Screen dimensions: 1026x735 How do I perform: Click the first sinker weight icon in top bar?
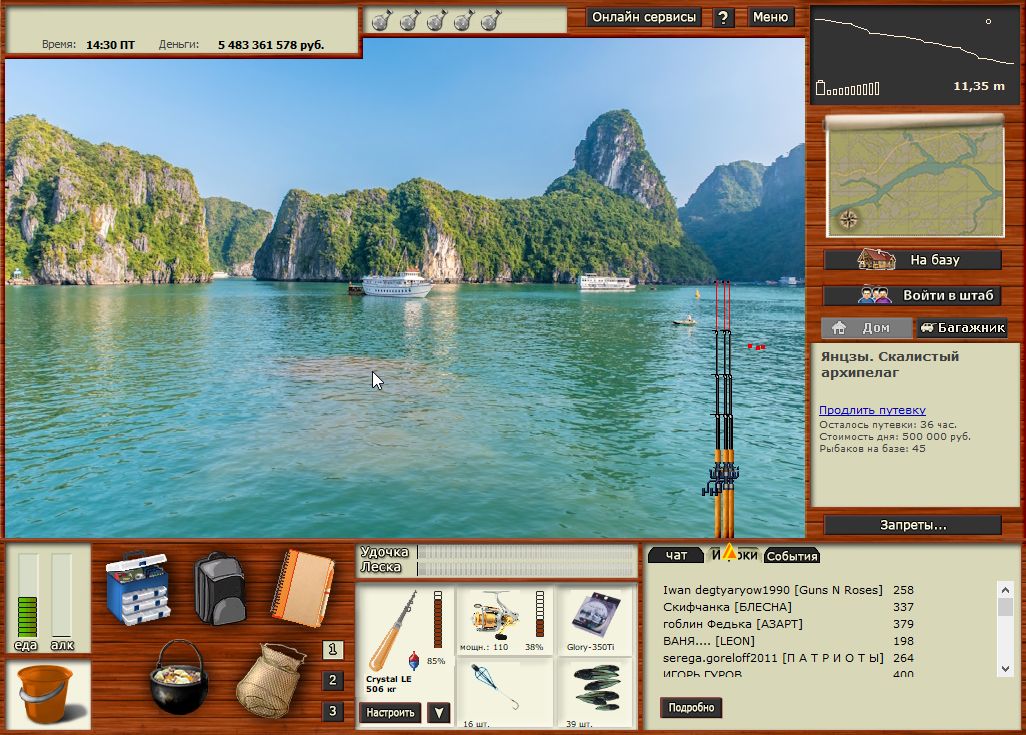tap(382, 20)
